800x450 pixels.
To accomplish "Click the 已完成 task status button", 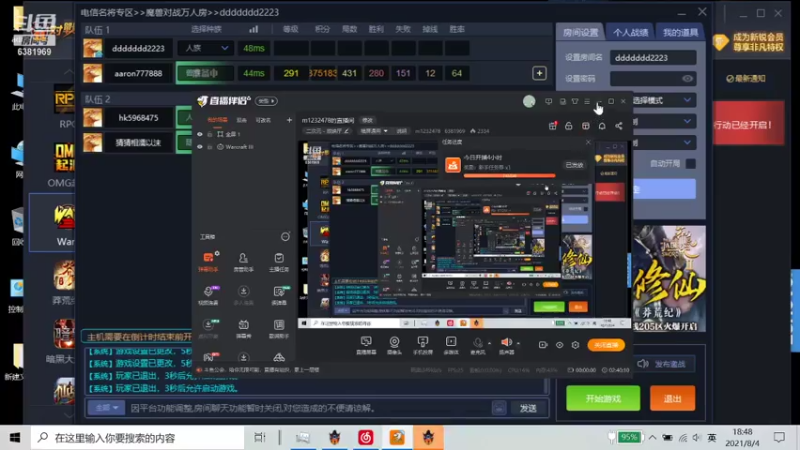I will [574, 165].
